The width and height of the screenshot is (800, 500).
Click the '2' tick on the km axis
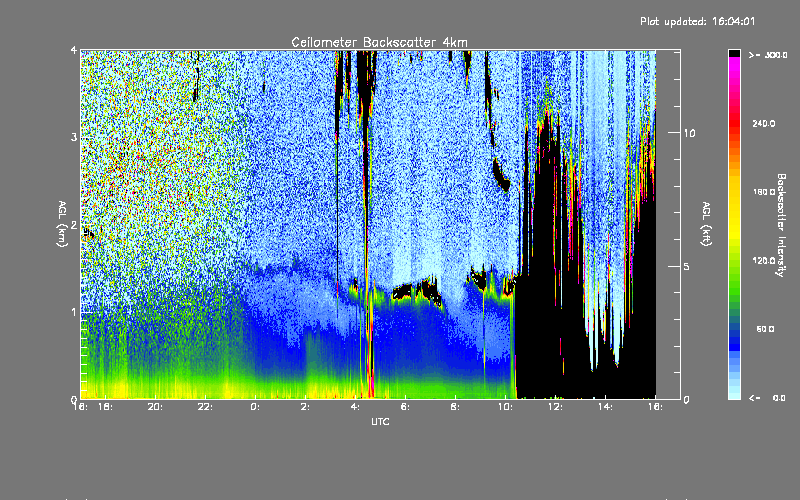pyautogui.click(x=74, y=225)
